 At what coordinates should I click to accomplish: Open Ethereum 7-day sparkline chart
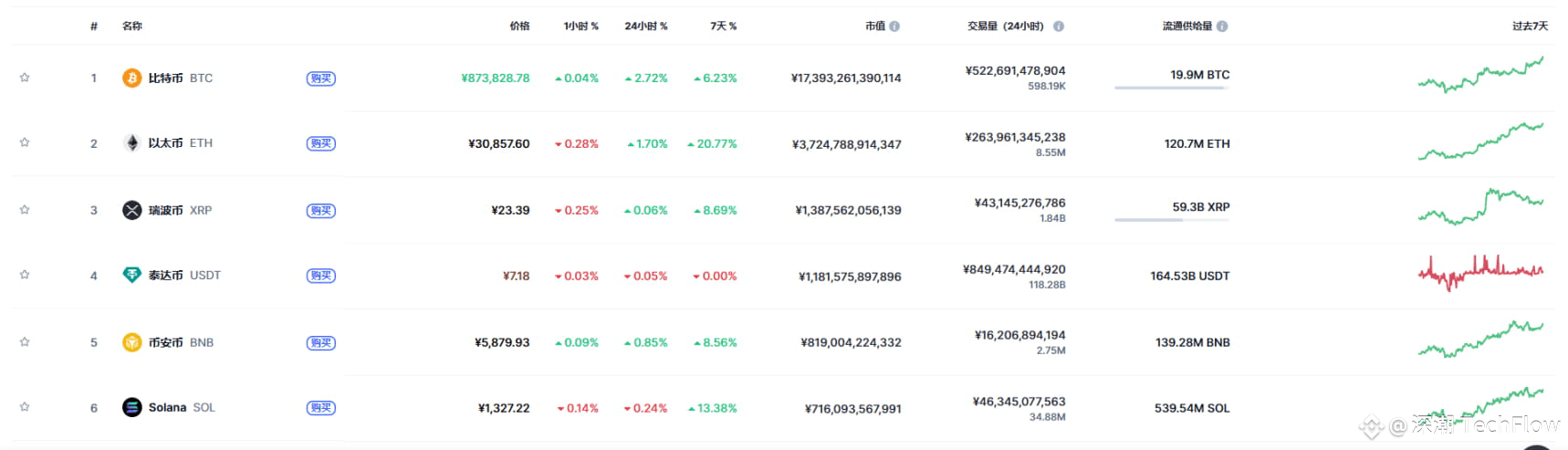pos(1480,141)
